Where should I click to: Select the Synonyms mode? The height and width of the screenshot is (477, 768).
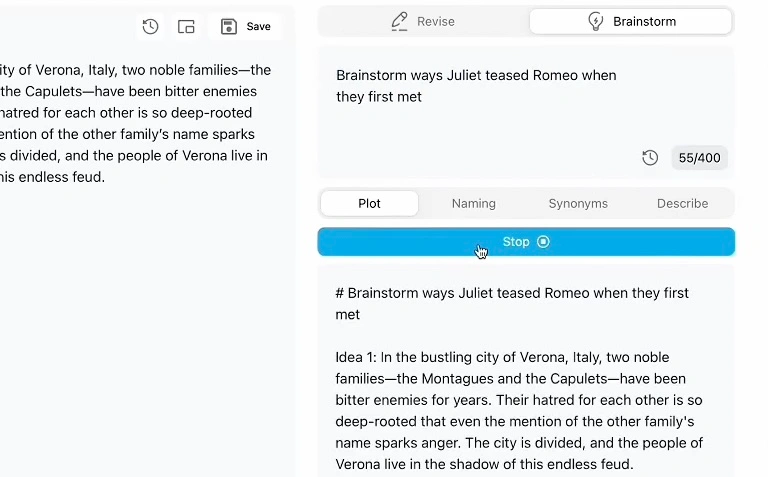(578, 203)
